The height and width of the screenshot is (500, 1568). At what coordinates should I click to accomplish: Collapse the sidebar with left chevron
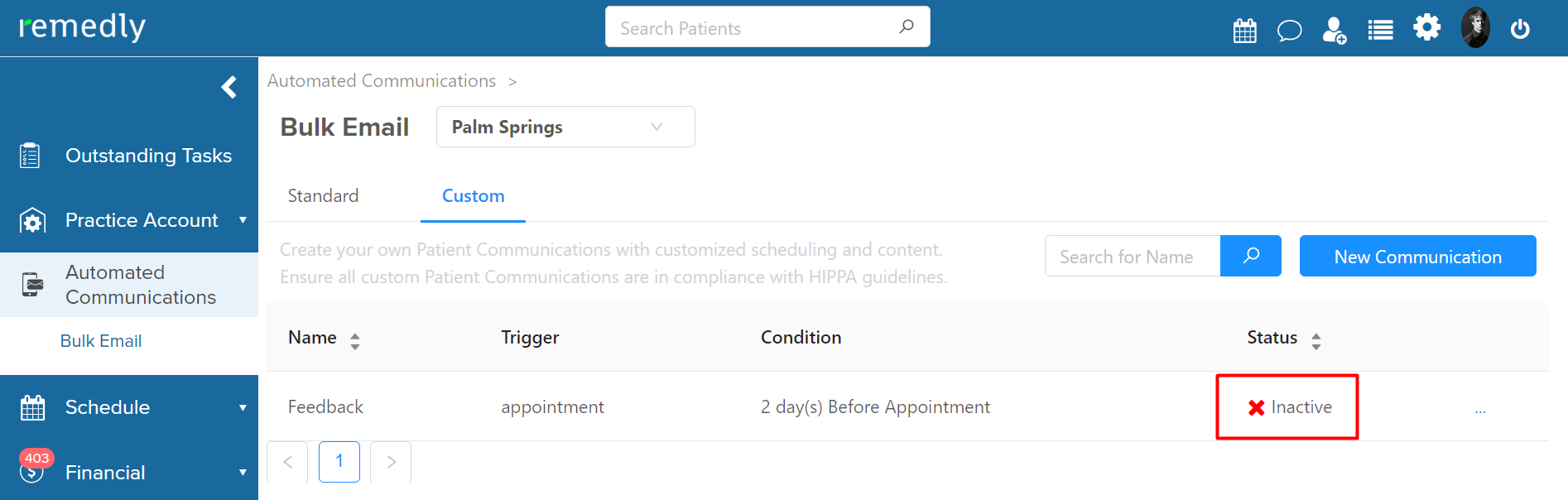coord(229,87)
